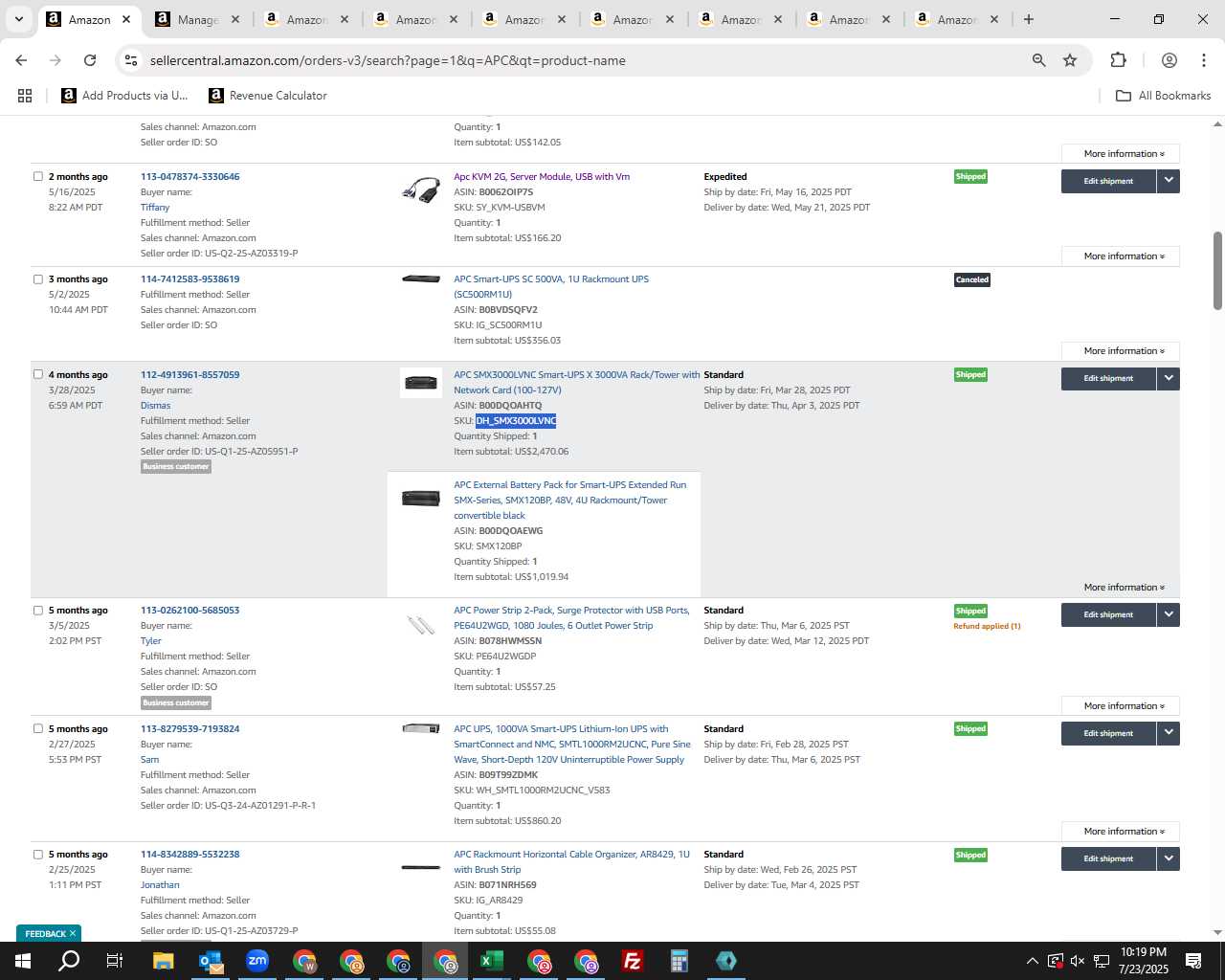1225x980 pixels.
Task: Reload the page with the refresh icon
Action: point(90,60)
